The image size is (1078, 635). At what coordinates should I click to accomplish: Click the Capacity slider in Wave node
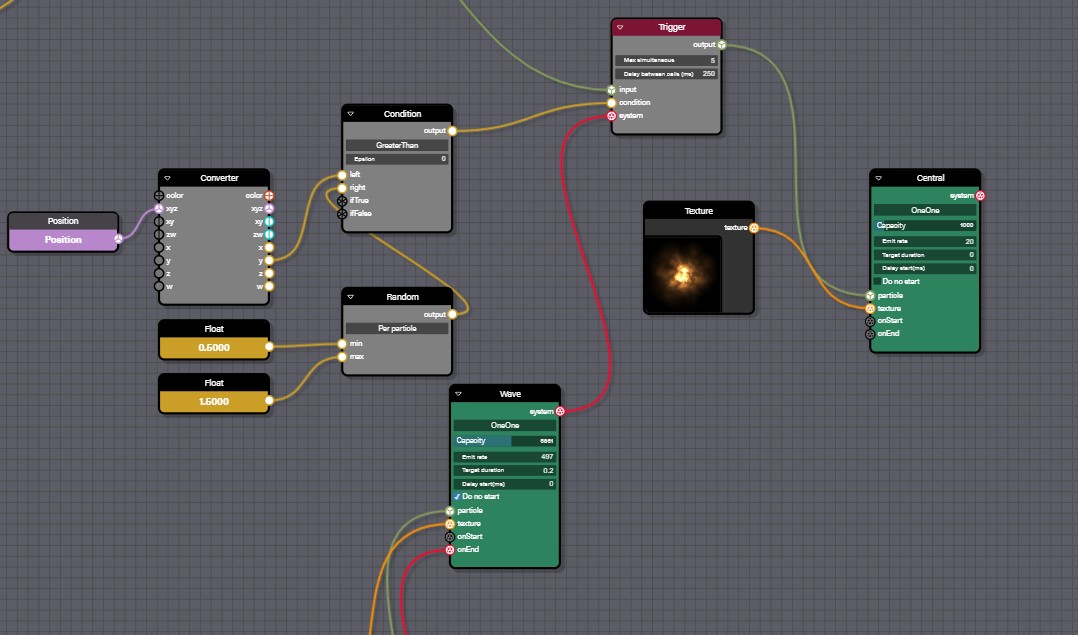click(505, 441)
